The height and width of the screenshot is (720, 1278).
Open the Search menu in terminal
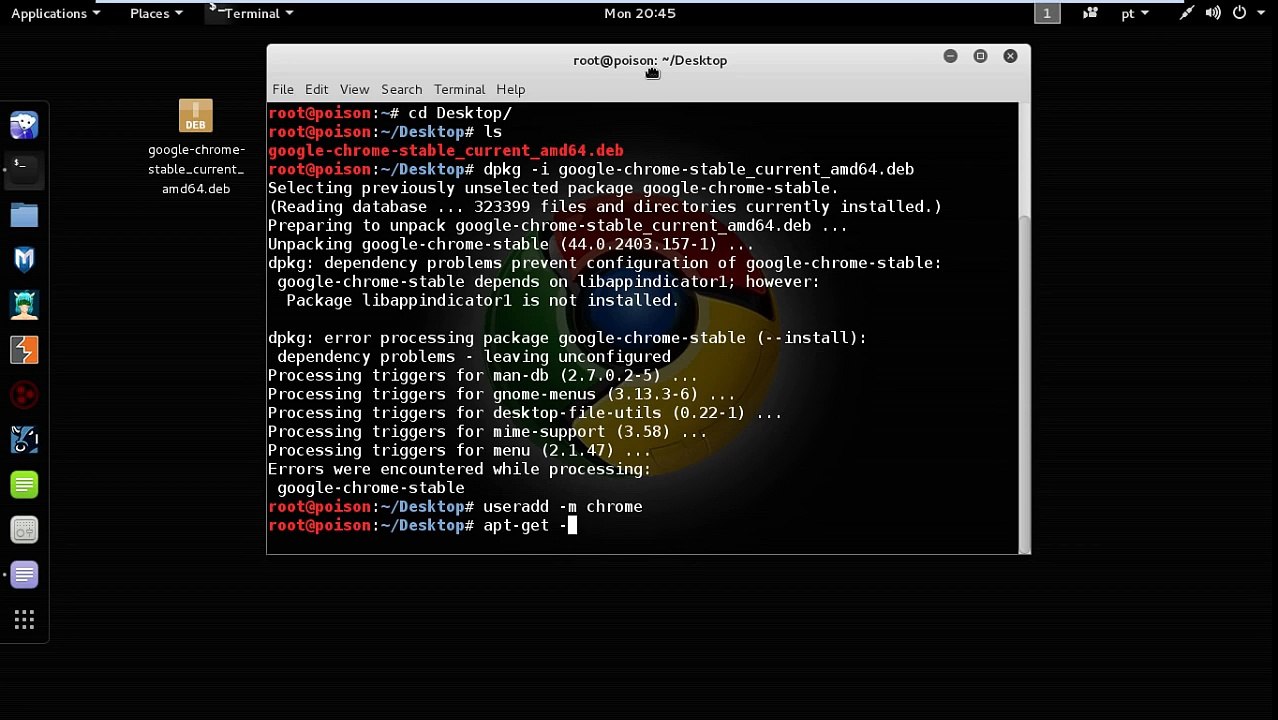(401, 89)
